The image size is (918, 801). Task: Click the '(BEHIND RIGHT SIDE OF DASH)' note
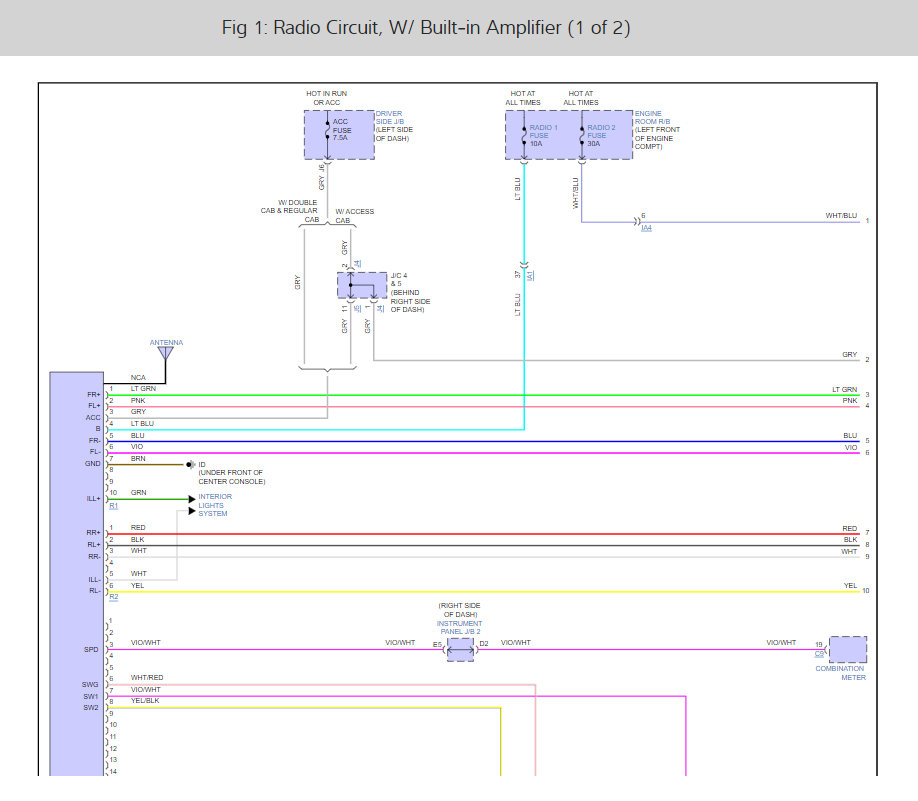tap(410, 301)
